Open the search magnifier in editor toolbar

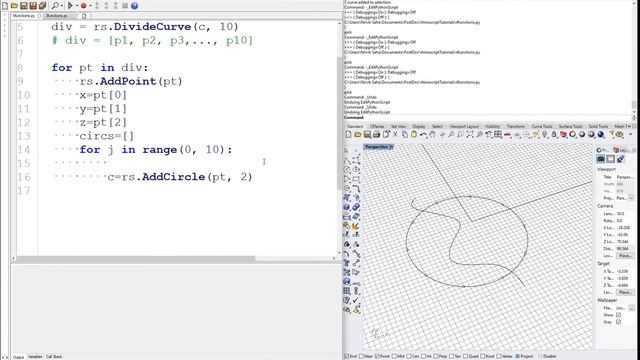point(55,6)
